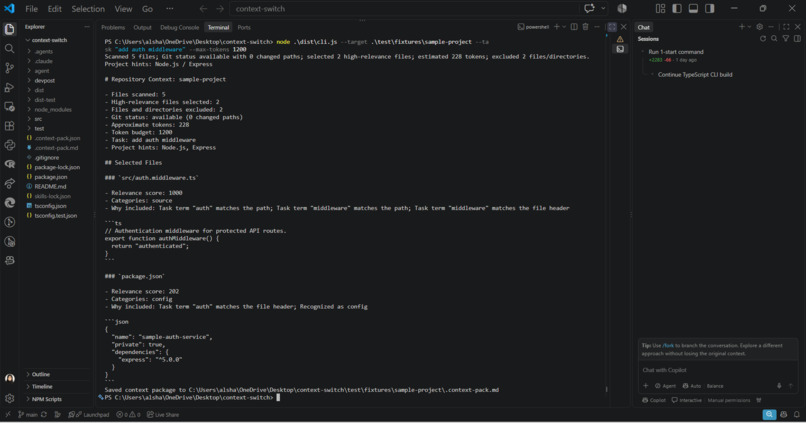This screenshot has width=806, height=423.
Task: Click the /fork link in chat tip
Action: pyautogui.click(x=668, y=345)
